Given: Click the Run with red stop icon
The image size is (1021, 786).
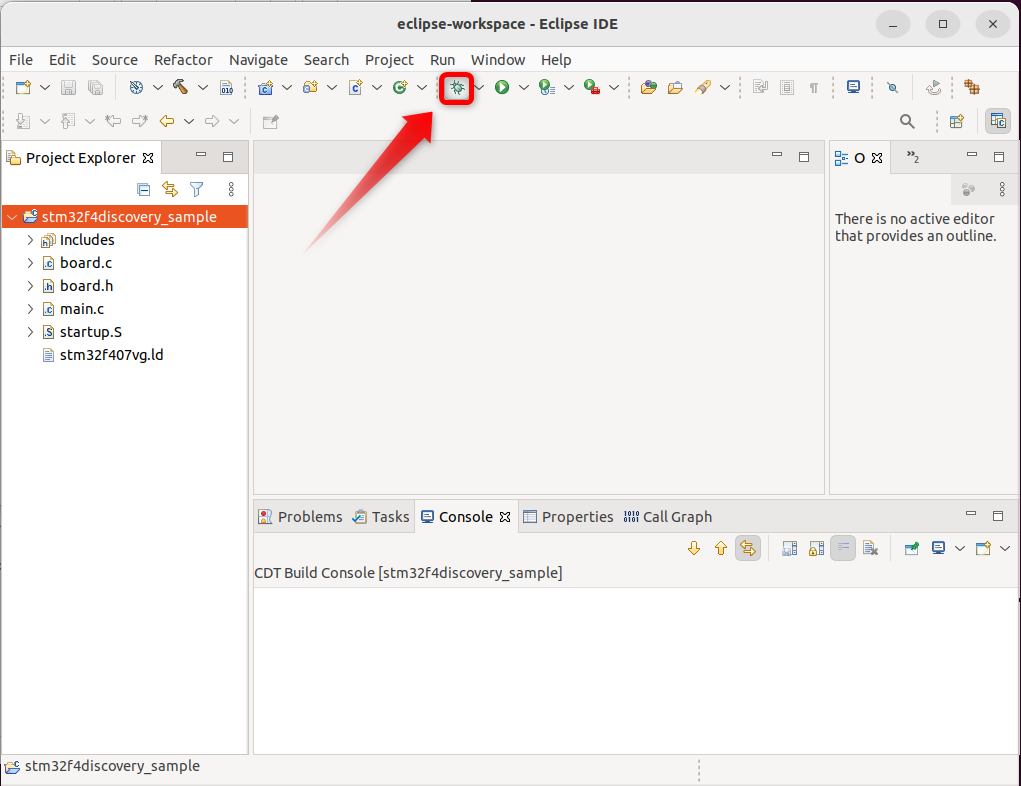Looking at the screenshot, I should coord(592,87).
